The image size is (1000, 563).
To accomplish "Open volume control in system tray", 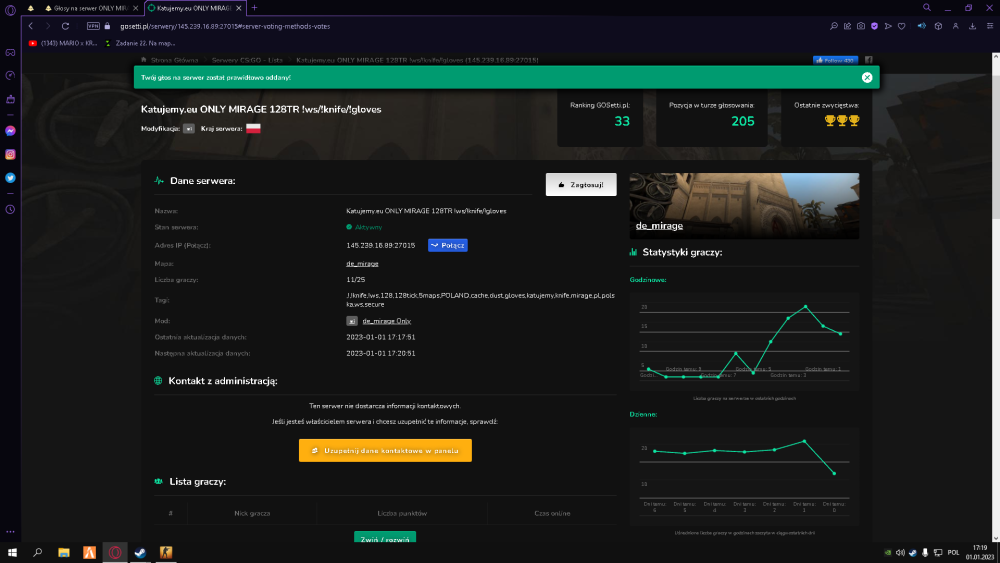I will (900, 553).
